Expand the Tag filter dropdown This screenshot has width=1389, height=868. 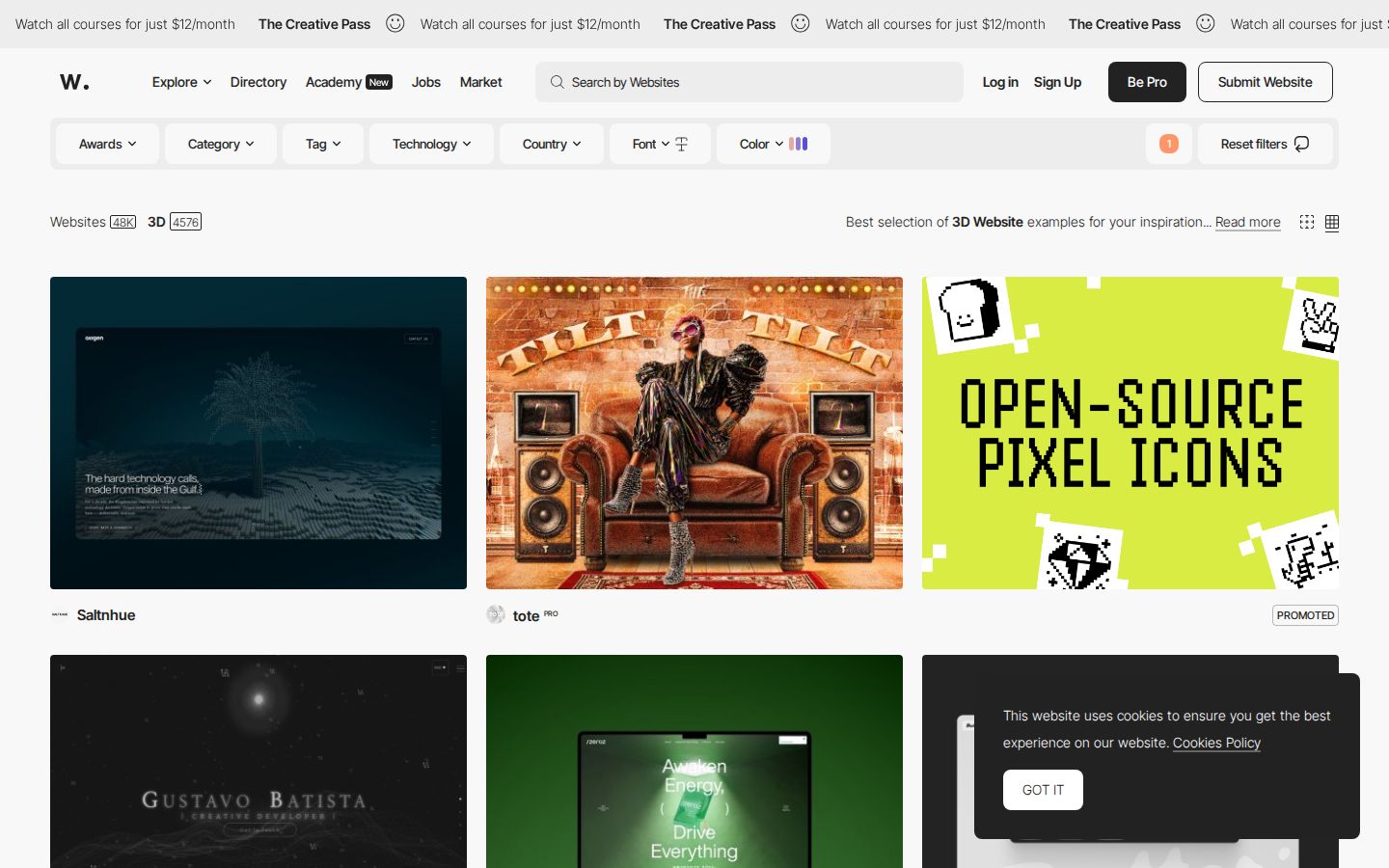coord(323,144)
